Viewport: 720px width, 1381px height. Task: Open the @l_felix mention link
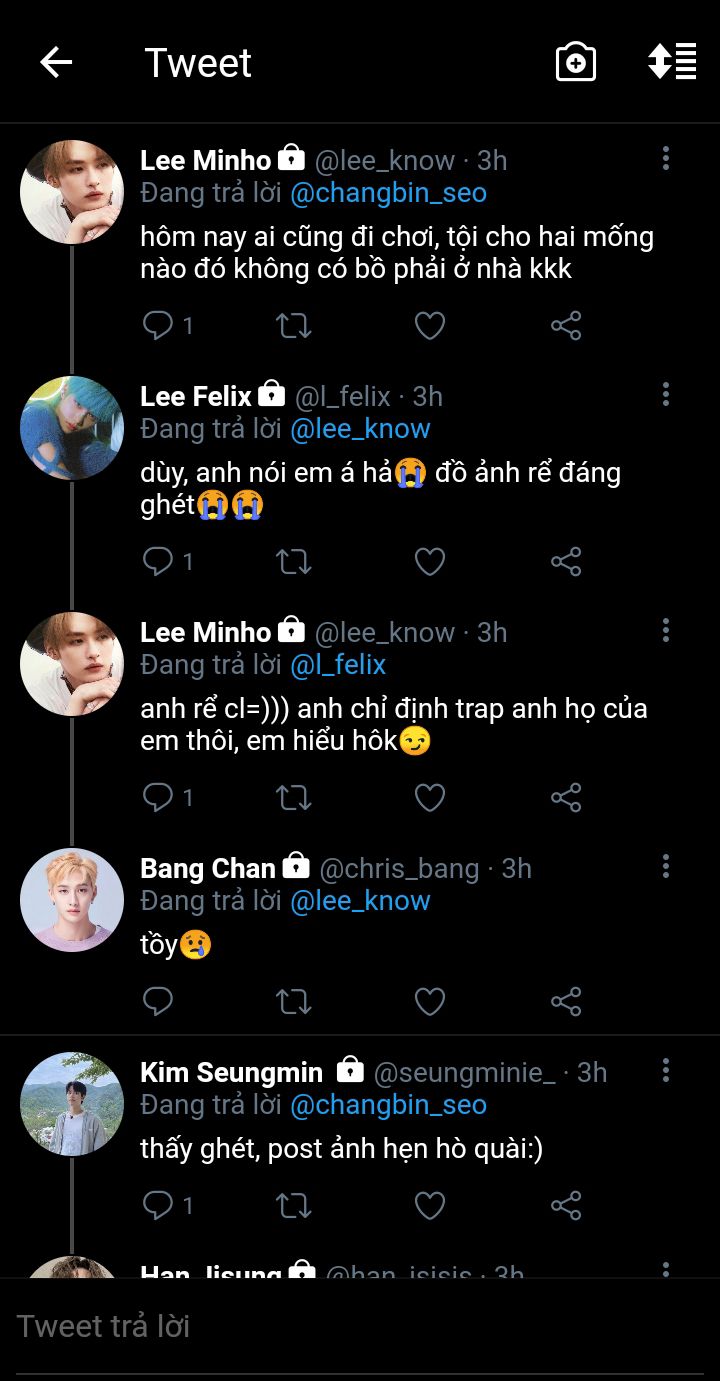point(338,665)
